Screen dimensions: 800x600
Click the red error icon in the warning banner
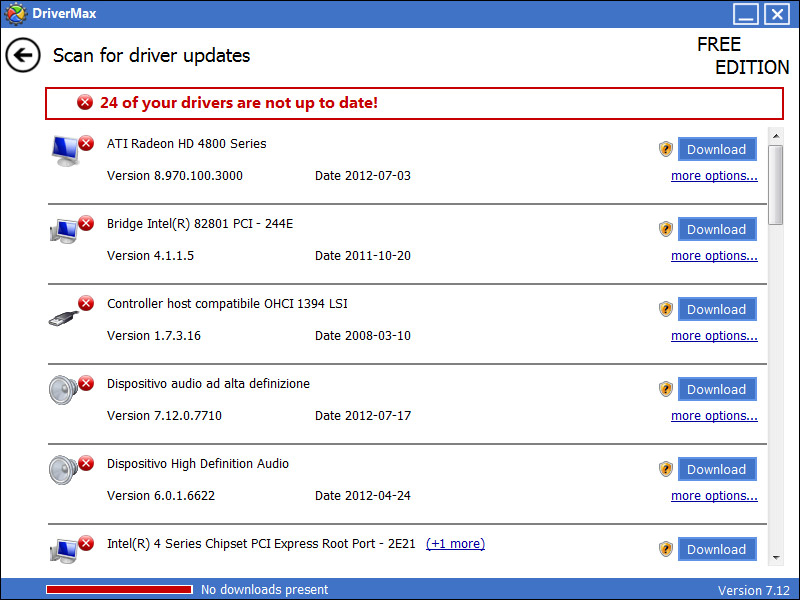pyautogui.click(x=85, y=103)
